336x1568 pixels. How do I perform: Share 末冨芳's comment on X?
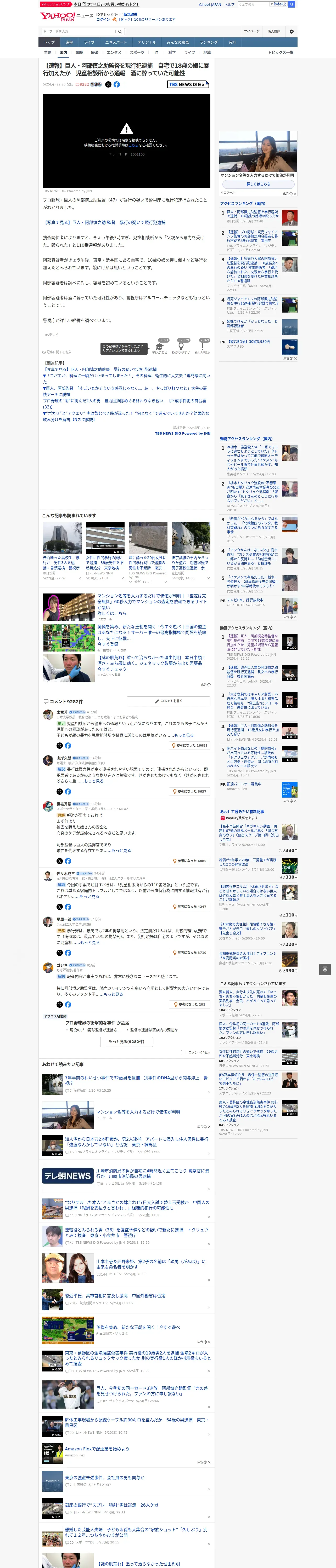[60, 745]
